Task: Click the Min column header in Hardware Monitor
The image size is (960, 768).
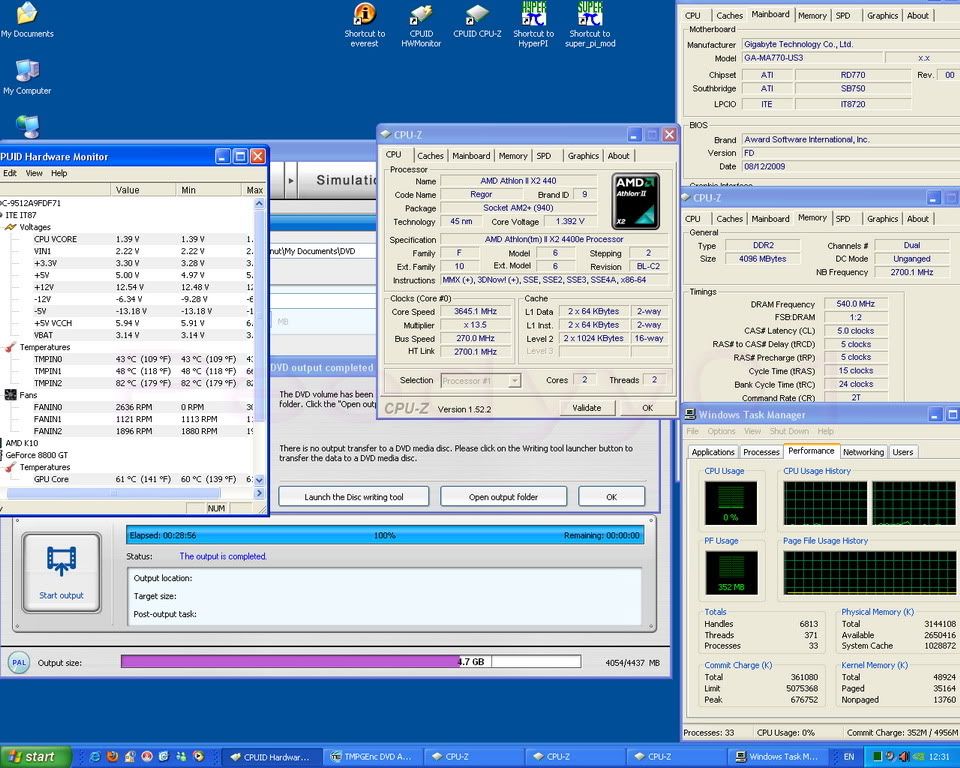Action: (x=208, y=190)
